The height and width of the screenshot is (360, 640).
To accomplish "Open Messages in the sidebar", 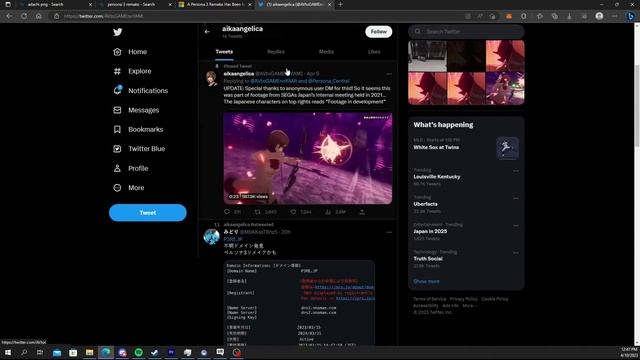I will 136,110.
